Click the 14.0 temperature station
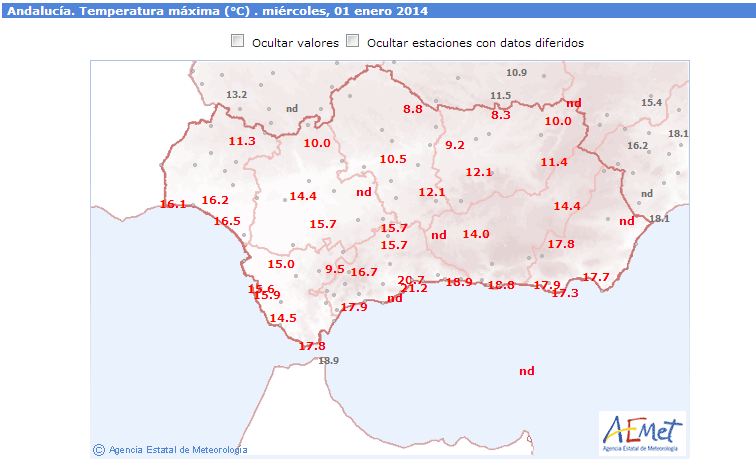The image size is (756, 465). coord(476,234)
